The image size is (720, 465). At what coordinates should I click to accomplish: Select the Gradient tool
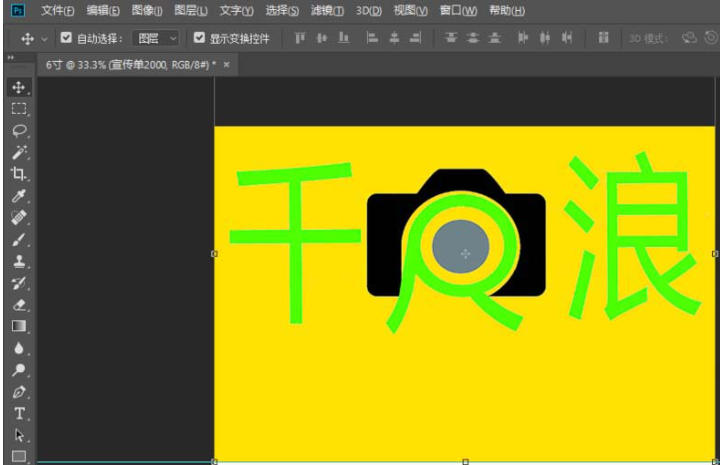coord(18,326)
